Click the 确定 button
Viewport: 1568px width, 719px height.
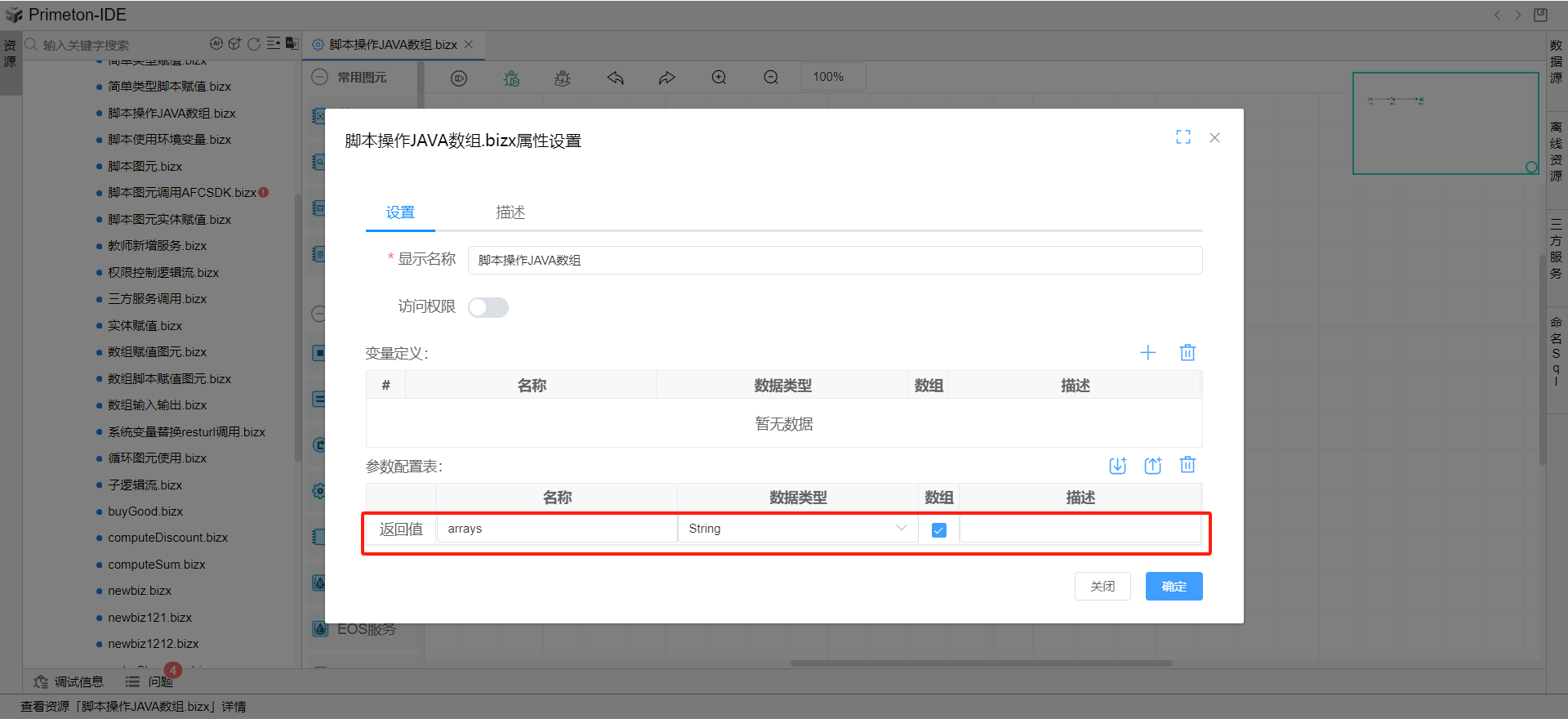1174,587
